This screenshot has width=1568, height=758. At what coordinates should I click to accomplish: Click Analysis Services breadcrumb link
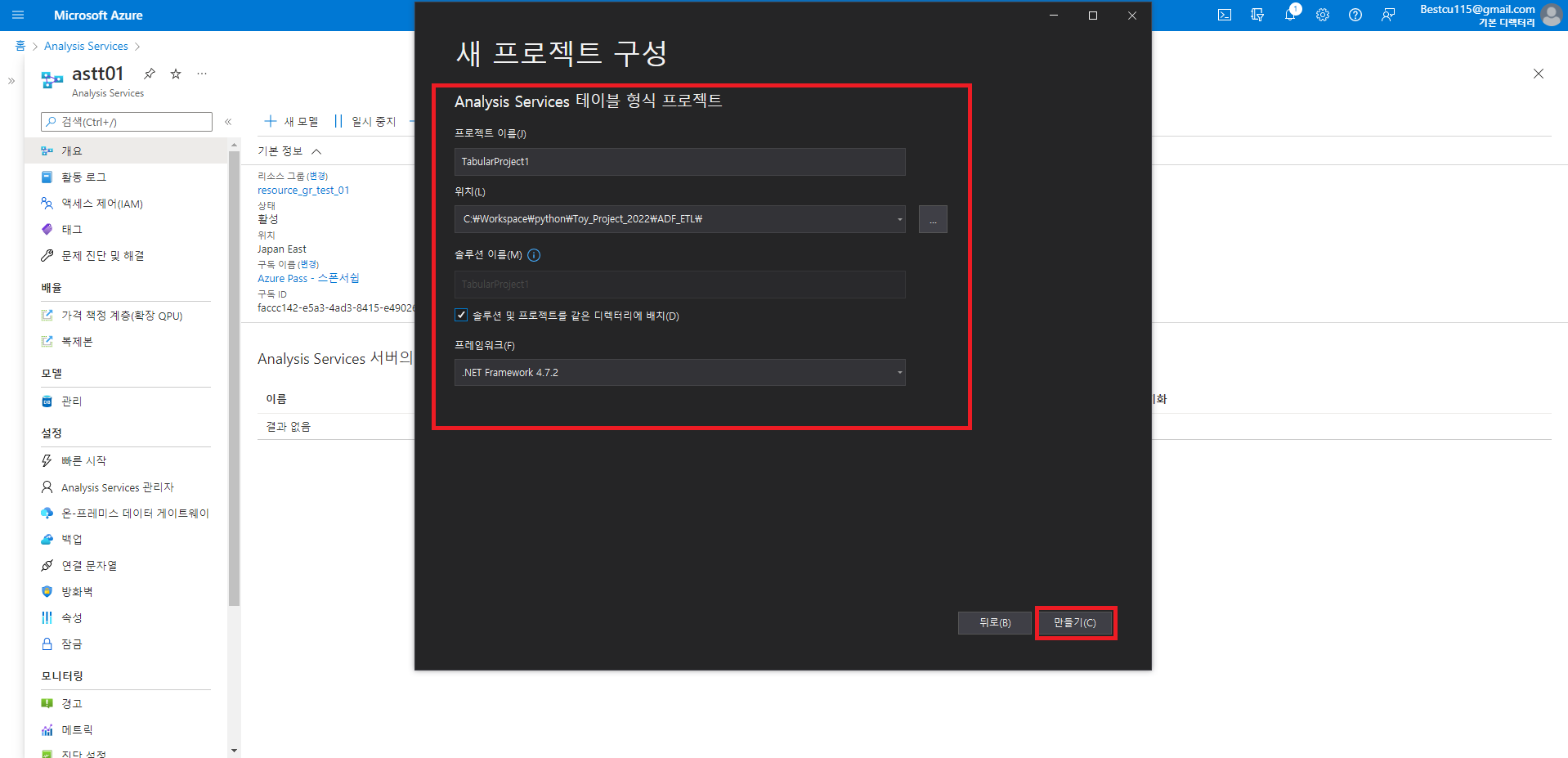tap(86, 46)
